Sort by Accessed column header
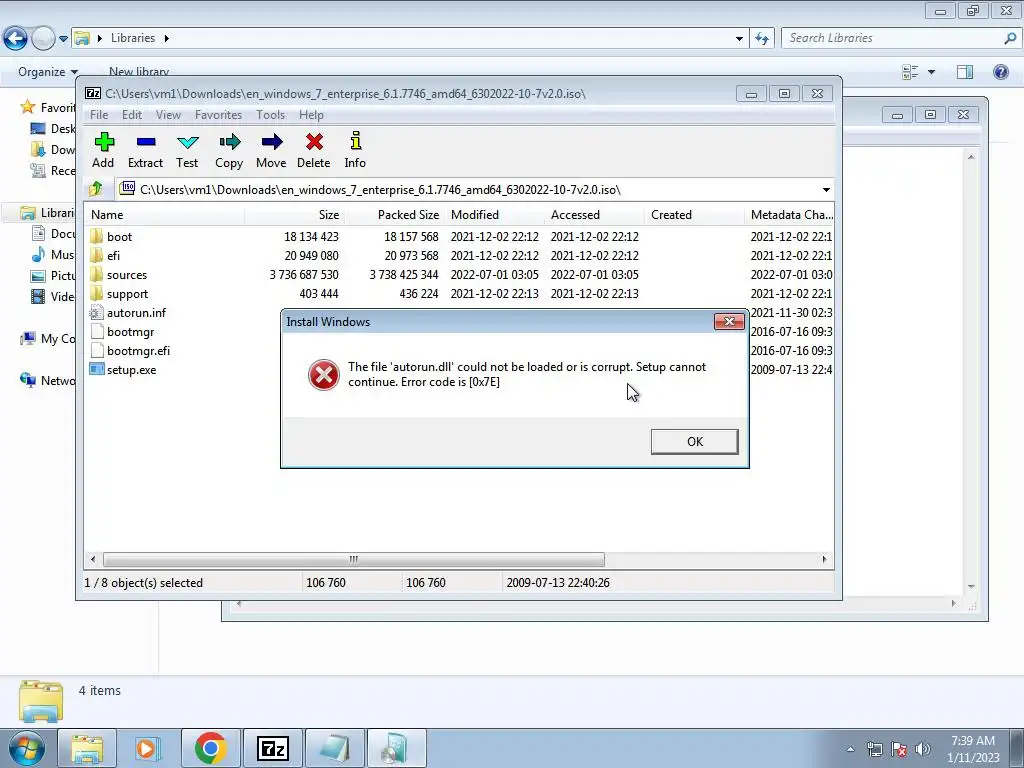 tap(594, 215)
